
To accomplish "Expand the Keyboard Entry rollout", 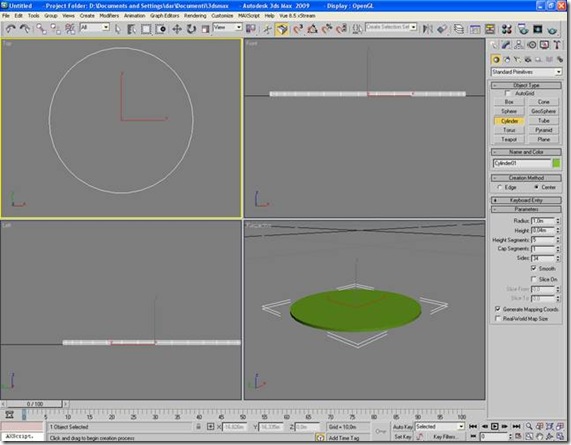I will point(526,200).
